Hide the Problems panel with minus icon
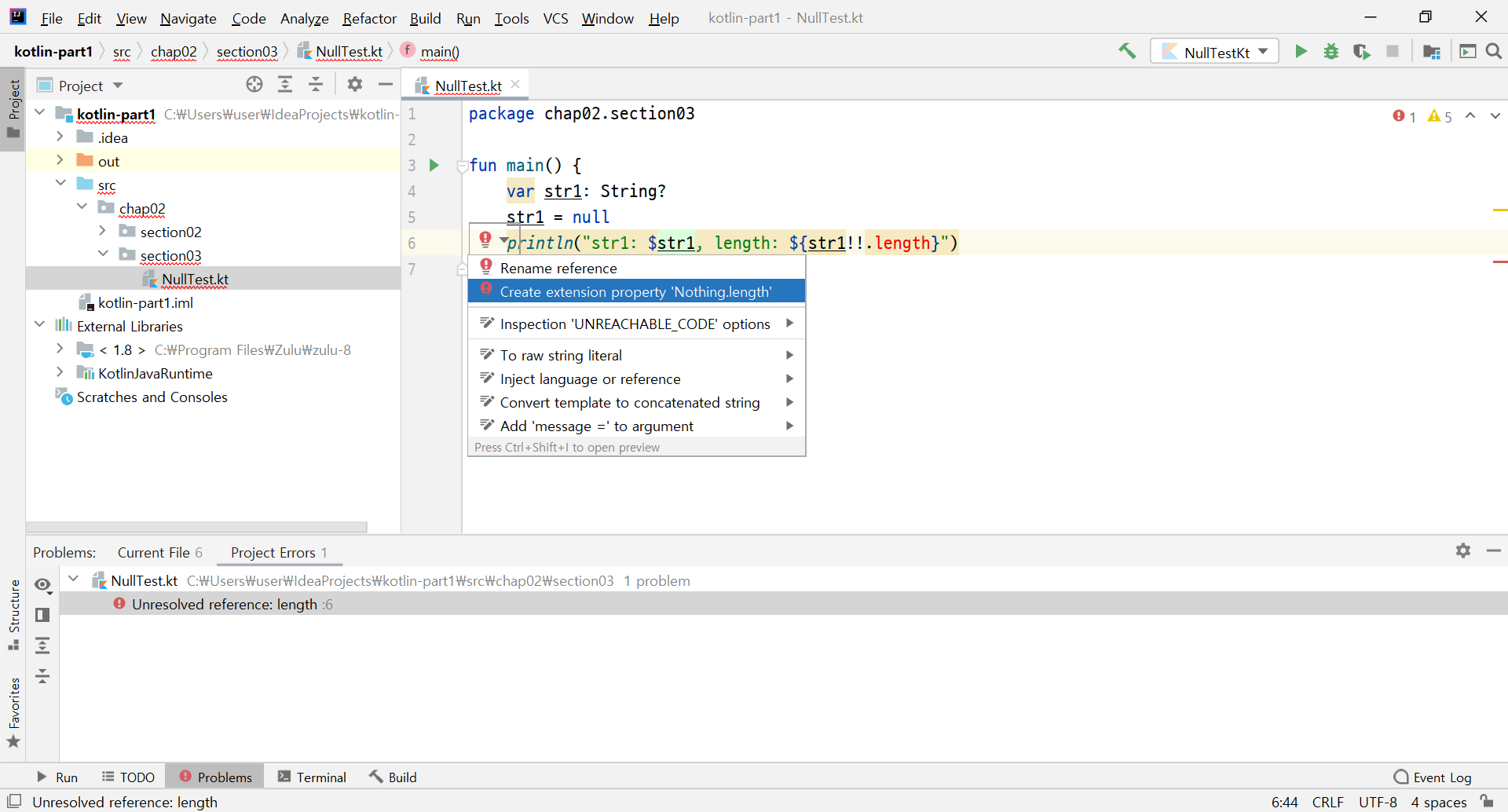 pyautogui.click(x=1494, y=550)
